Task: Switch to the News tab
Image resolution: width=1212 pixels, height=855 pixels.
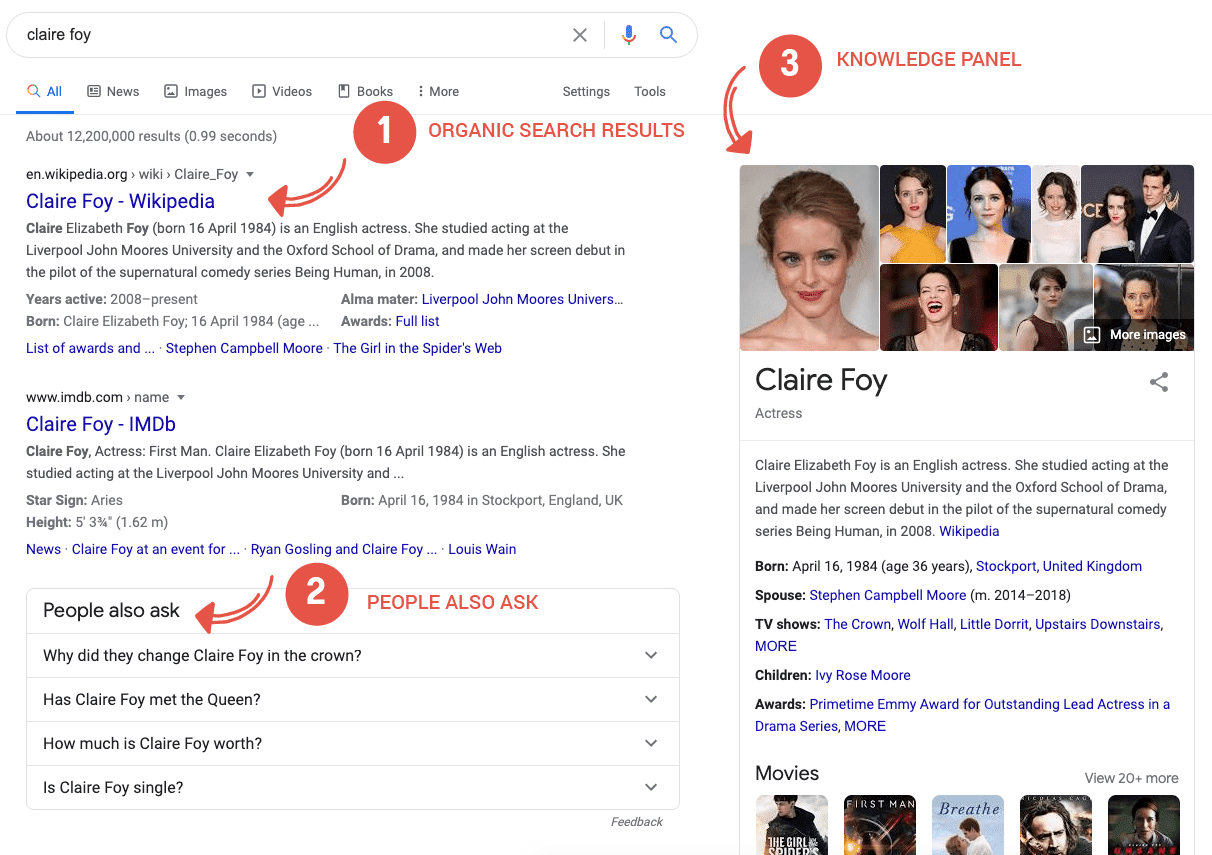Action: [x=113, y=91]
